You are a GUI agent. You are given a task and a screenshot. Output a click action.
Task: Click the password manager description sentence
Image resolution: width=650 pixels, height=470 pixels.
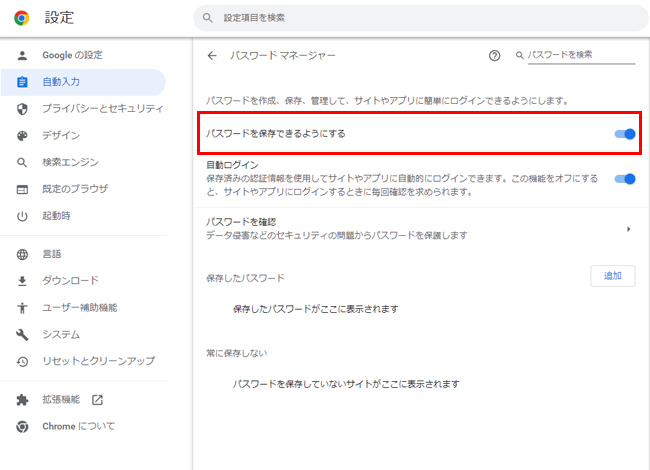point(387,101)
